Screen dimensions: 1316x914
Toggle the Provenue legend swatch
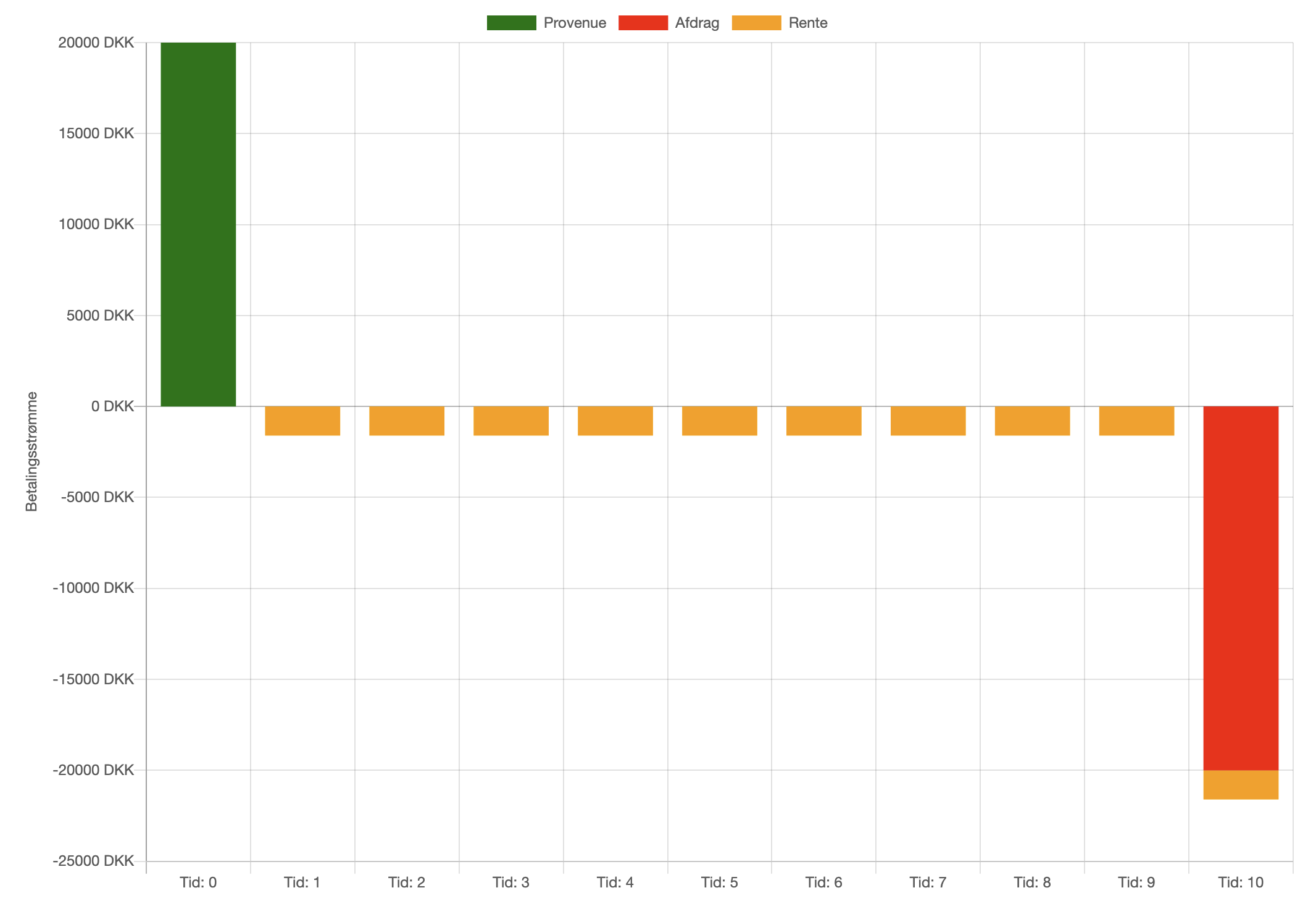pos(511,23)
